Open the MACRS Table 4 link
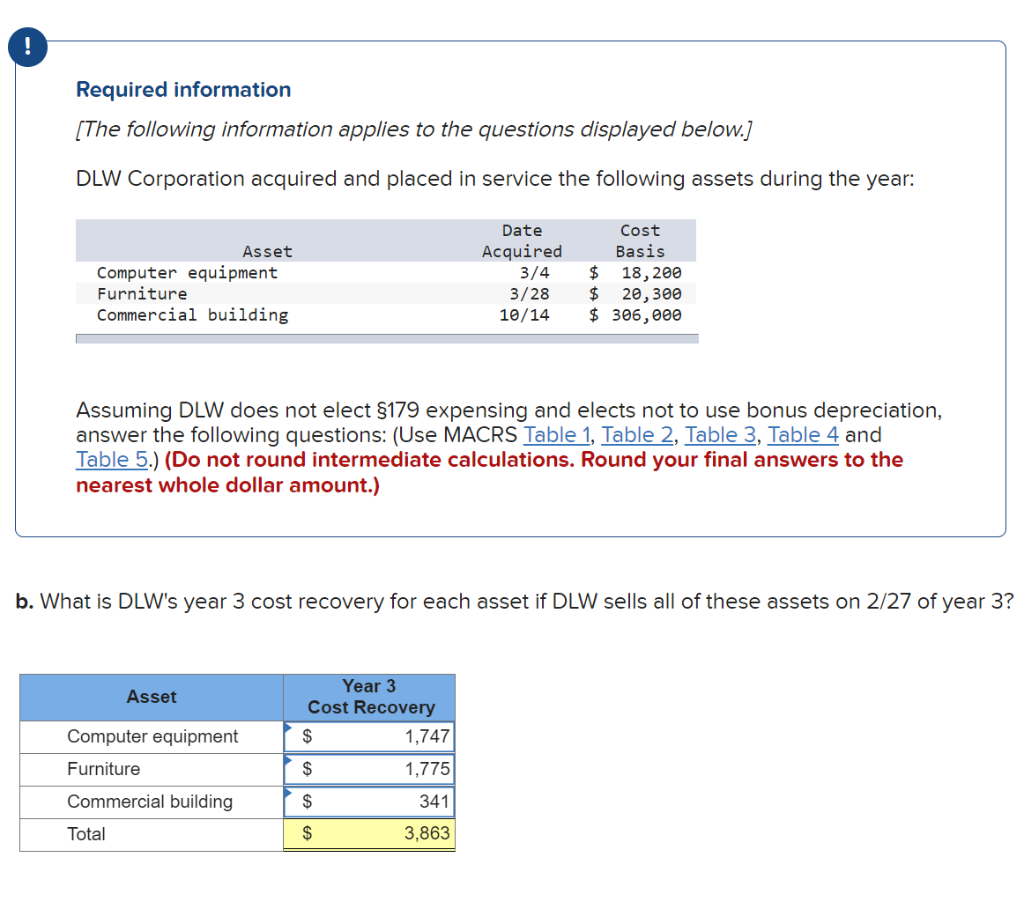Image resolution: width=1024 pixels, height=909 pixels. pyautogui.click(x=803, y=435)
